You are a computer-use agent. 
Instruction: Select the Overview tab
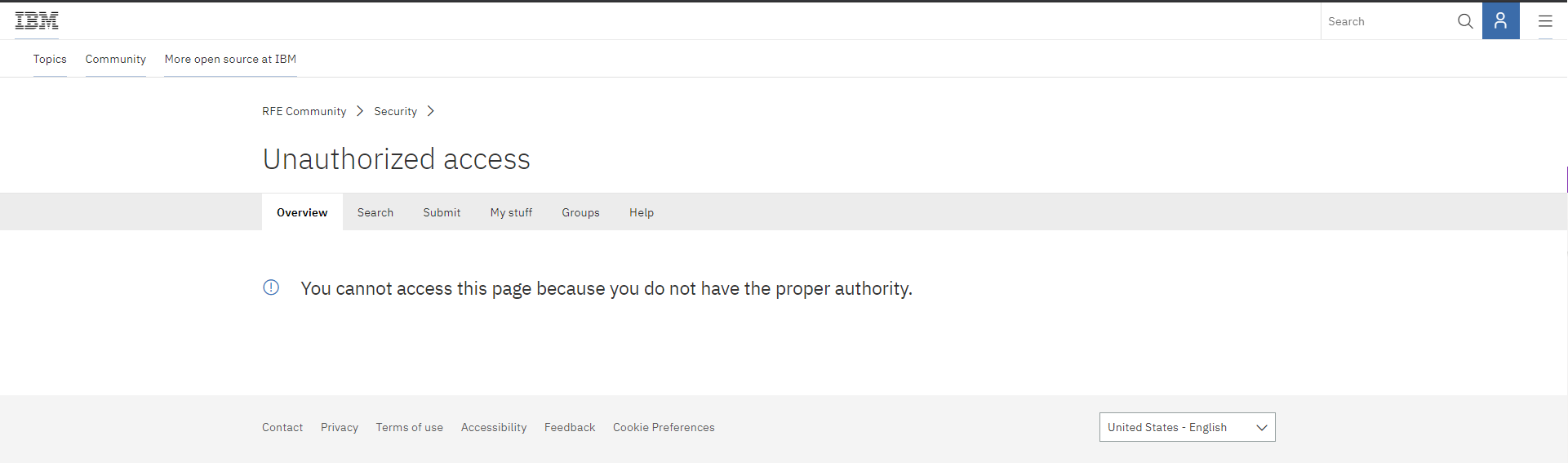(x=302, y=212)
